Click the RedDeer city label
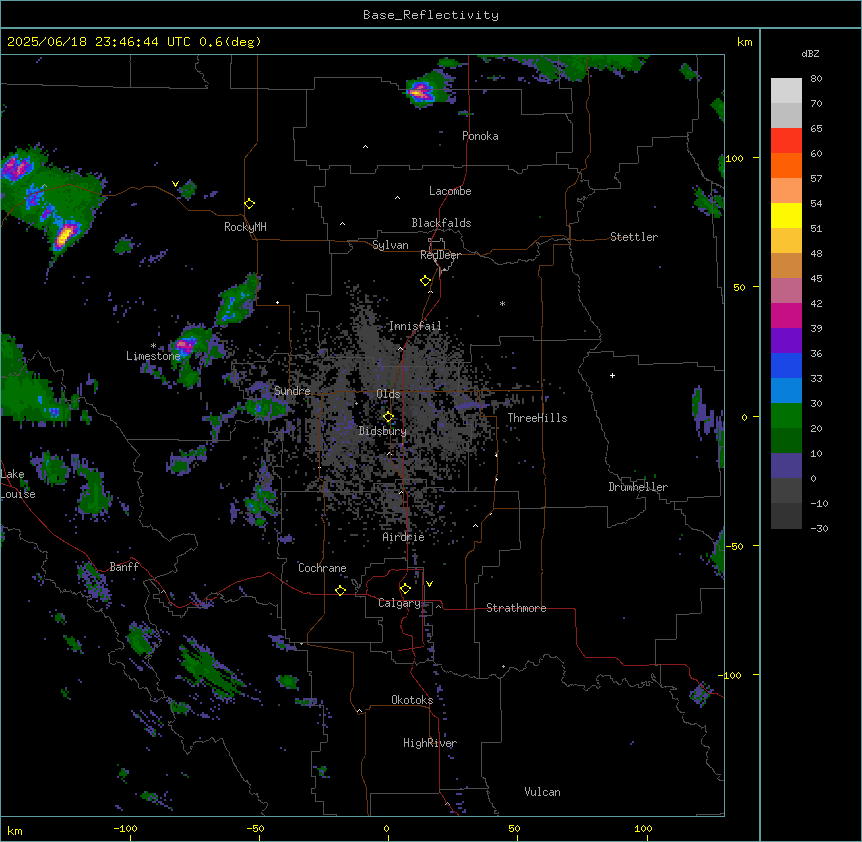 440,255
